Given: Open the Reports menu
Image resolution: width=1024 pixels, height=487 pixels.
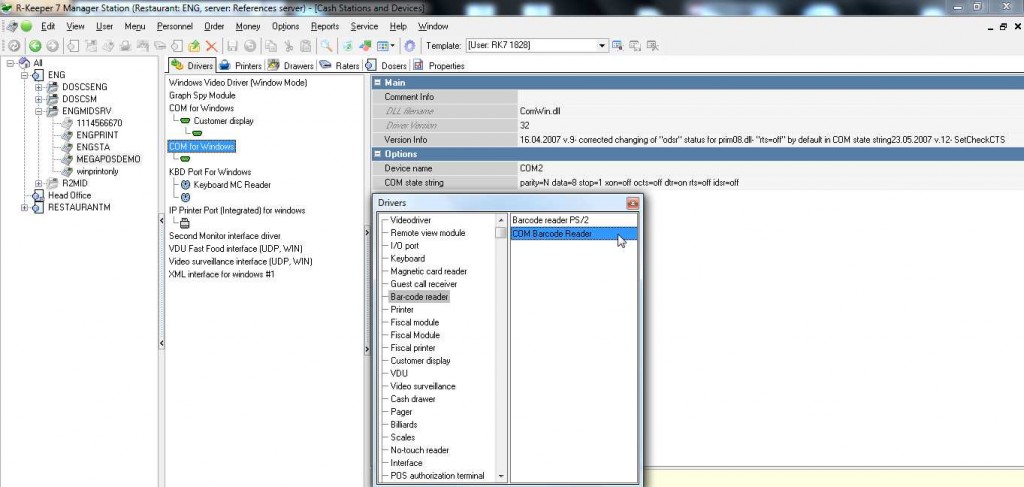Looking at the screenshot, I should tap(325, 27).
